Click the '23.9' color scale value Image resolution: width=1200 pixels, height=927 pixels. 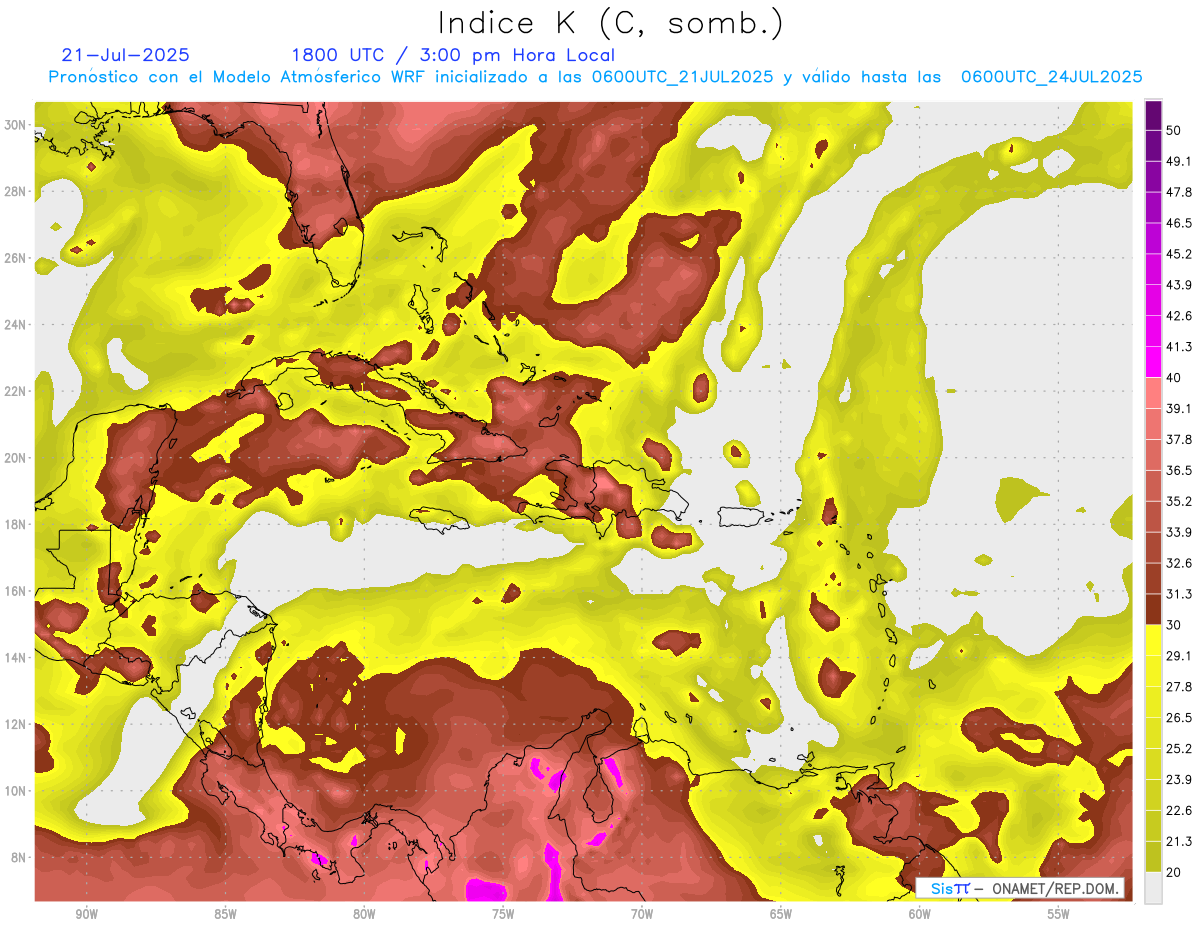coord(1179,780)
